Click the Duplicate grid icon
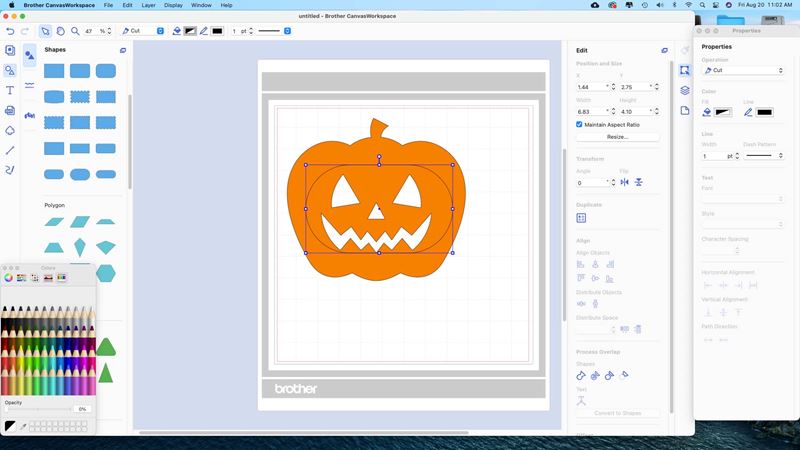 582,217
